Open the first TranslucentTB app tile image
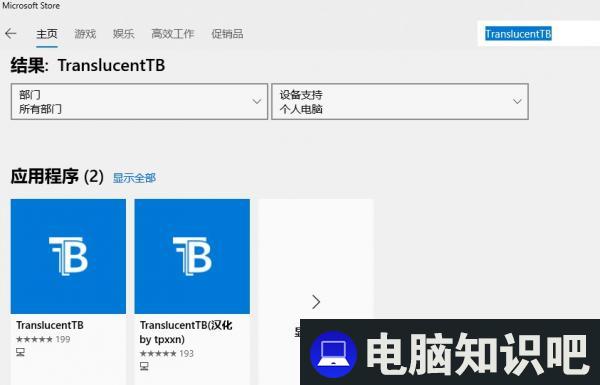This screenshot has width=600, height=385. point(68,256)
